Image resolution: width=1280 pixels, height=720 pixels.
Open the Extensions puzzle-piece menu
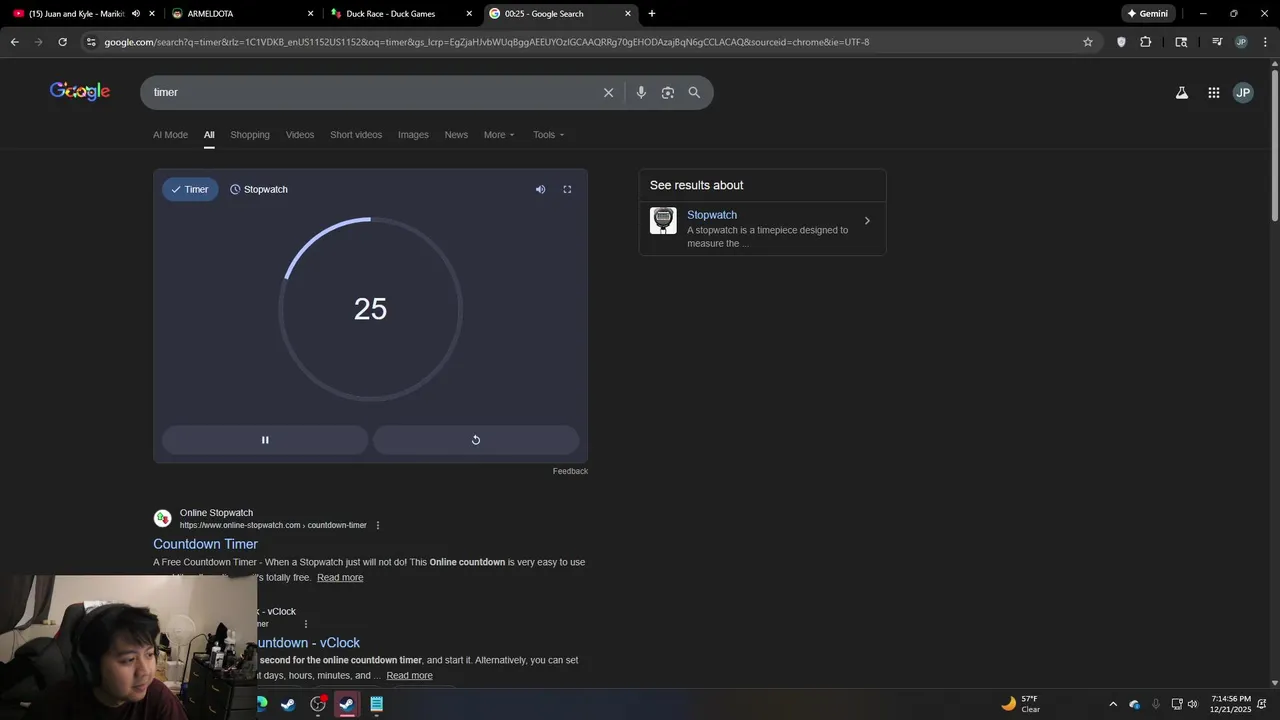[x=1146, y=42]
